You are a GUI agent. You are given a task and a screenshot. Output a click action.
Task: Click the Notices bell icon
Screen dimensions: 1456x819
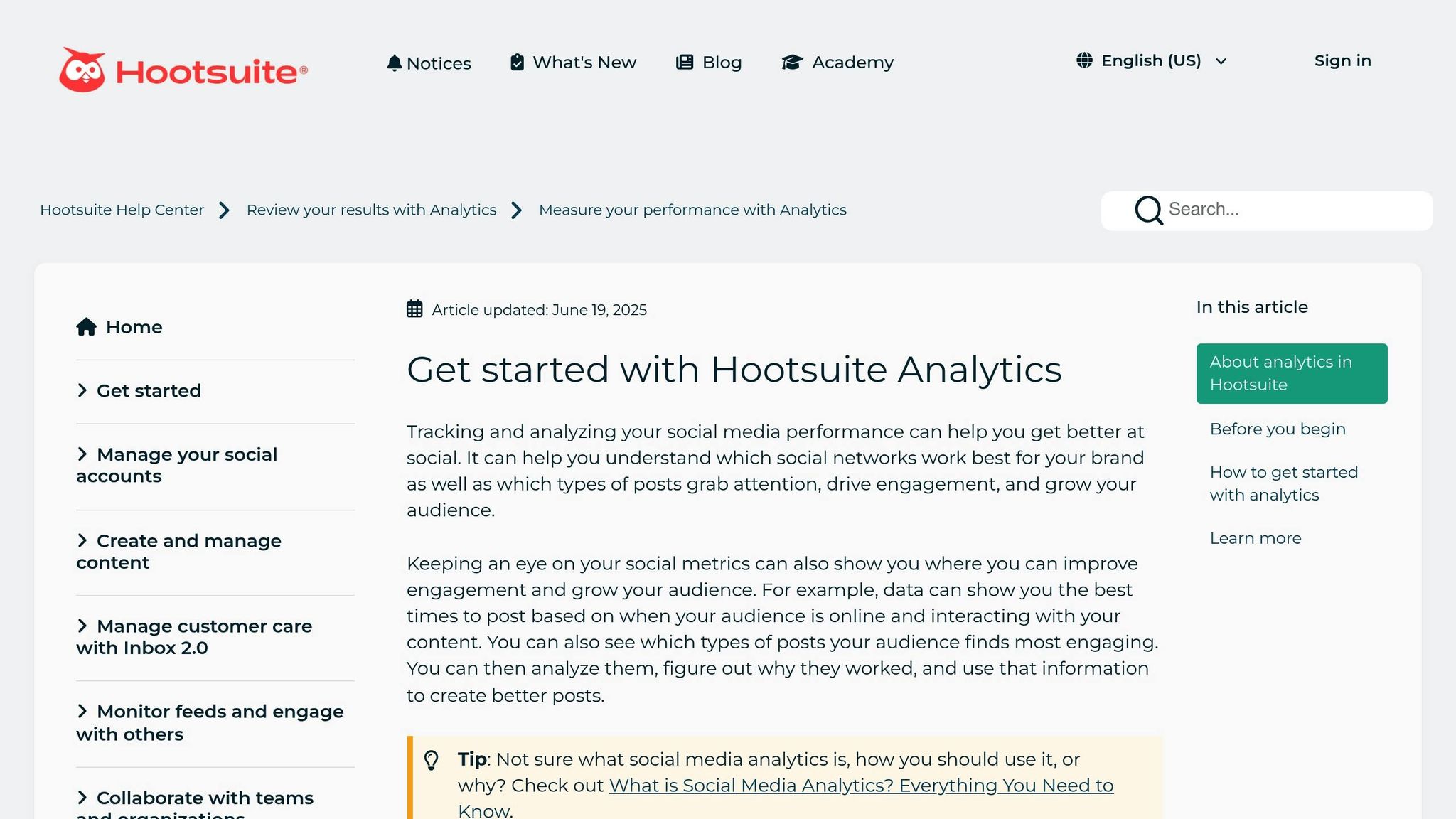(394, 63)
